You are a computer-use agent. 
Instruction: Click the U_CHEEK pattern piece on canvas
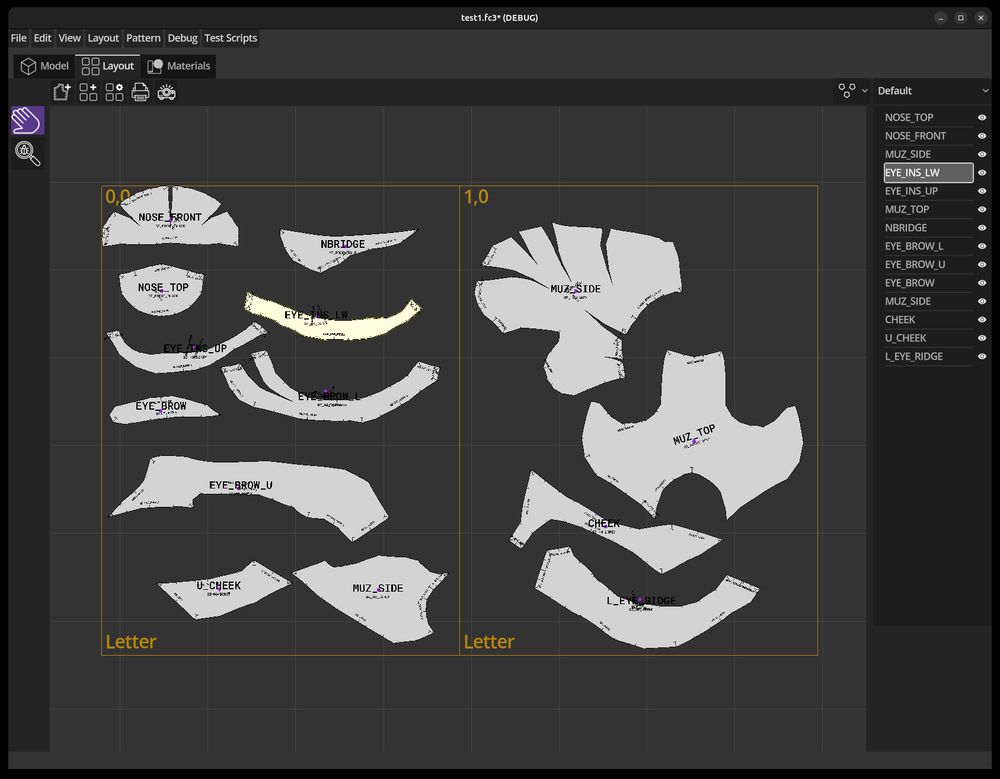click(x=223, y=590)
